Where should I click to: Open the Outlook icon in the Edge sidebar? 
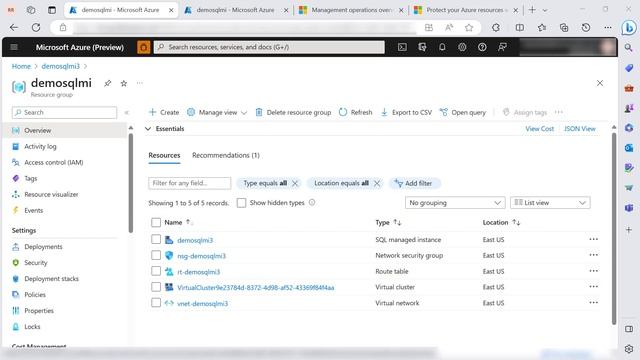(x=629, y=148)
